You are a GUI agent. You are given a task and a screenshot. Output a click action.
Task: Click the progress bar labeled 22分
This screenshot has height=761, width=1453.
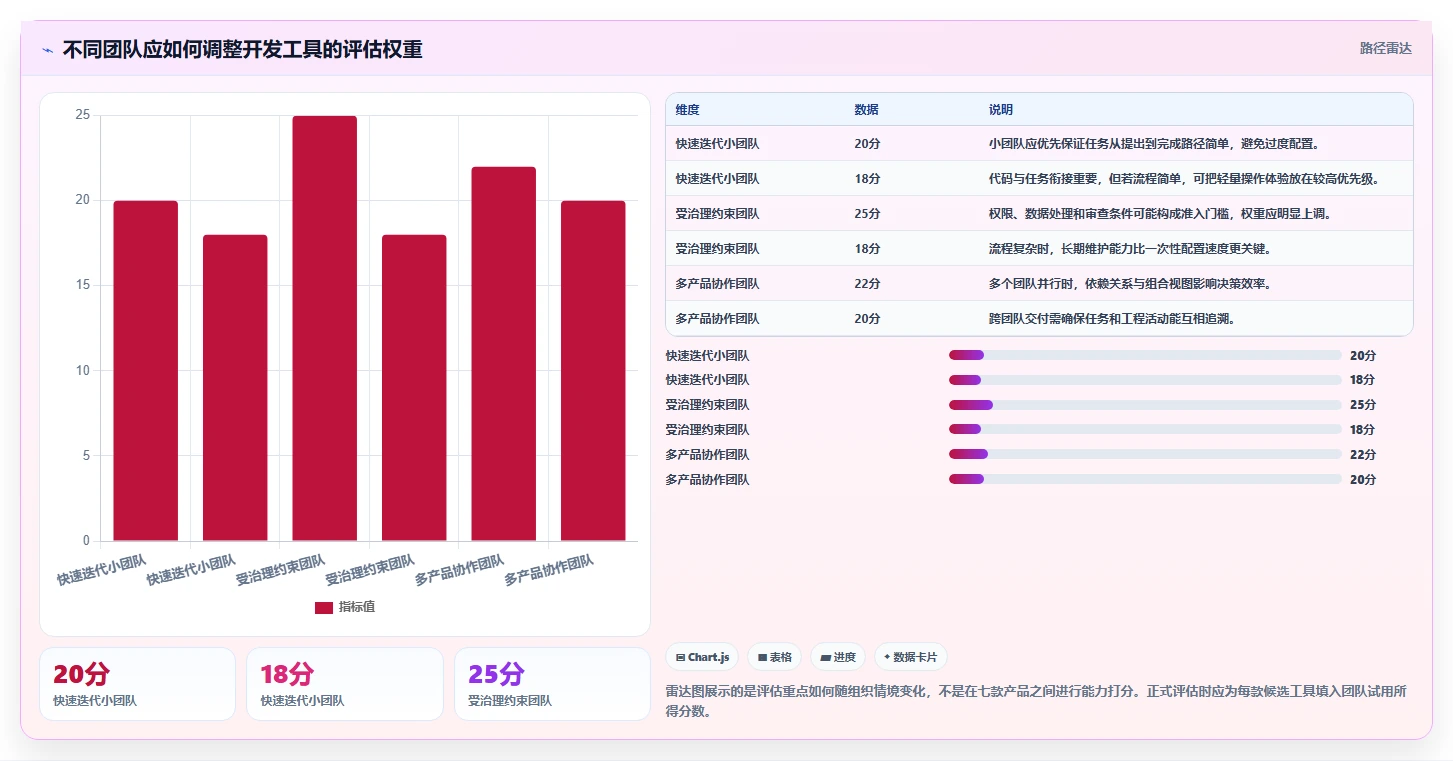click(x=1145, y=455)
